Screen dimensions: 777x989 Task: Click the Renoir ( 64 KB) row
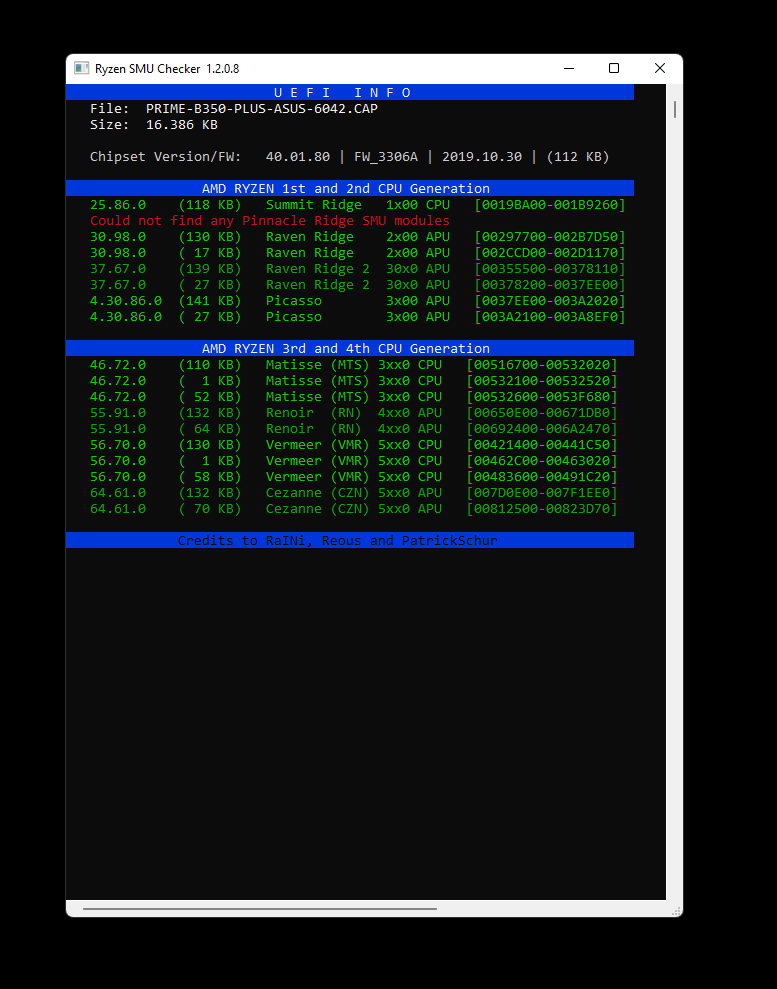[354, 429]
